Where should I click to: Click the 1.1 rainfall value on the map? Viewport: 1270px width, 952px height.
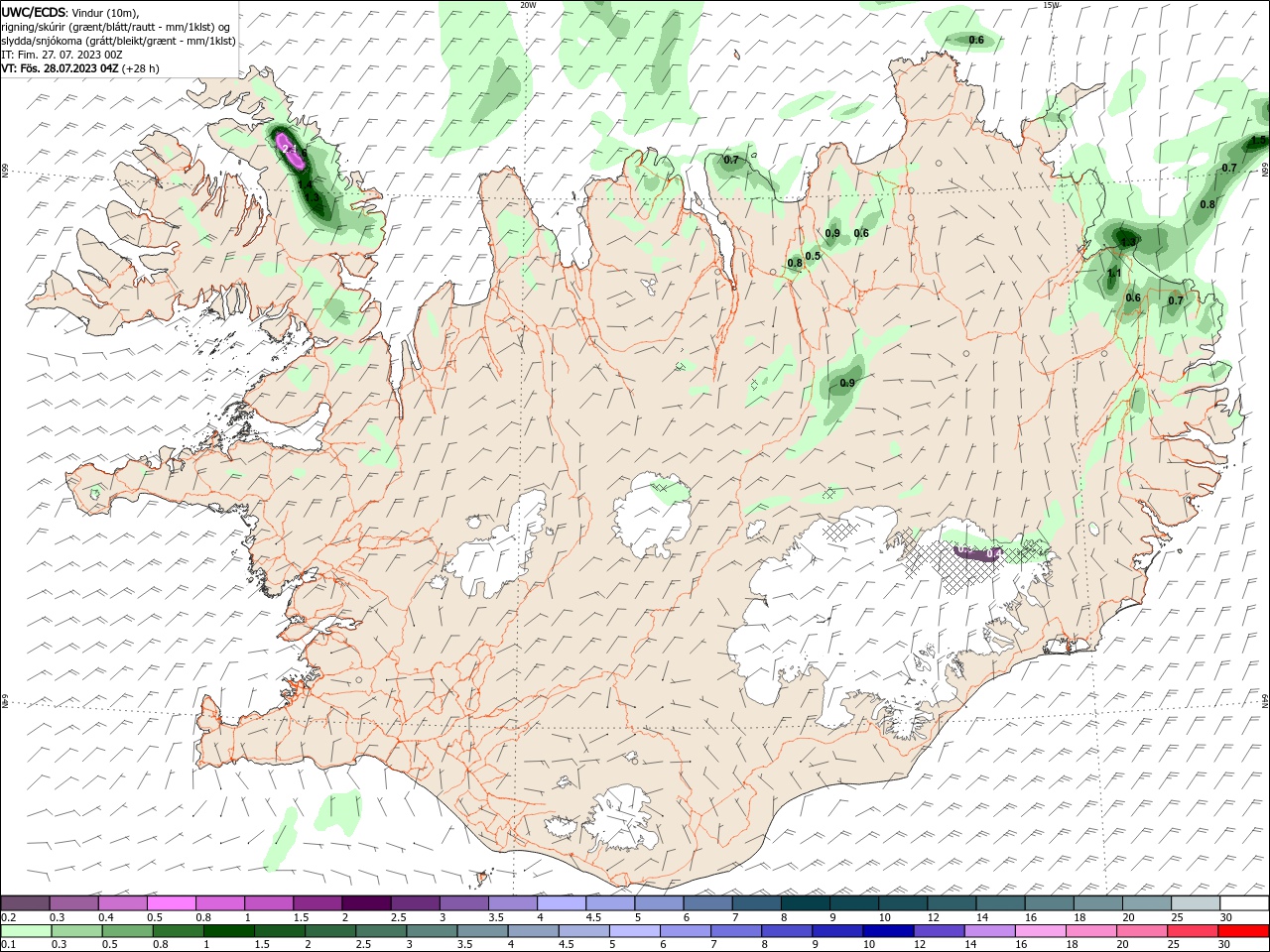click(1113, 273)
